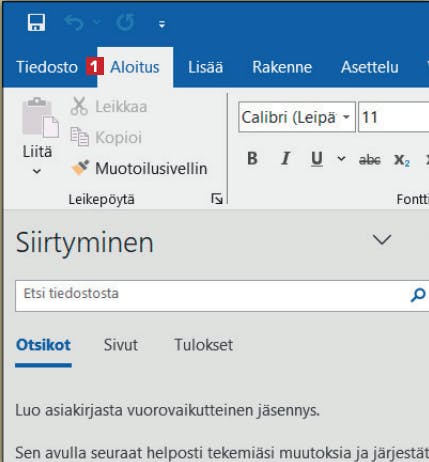Select the Muotoilusivellin format painter
Viewport: 429px width, 462px height.
(139, 168)
